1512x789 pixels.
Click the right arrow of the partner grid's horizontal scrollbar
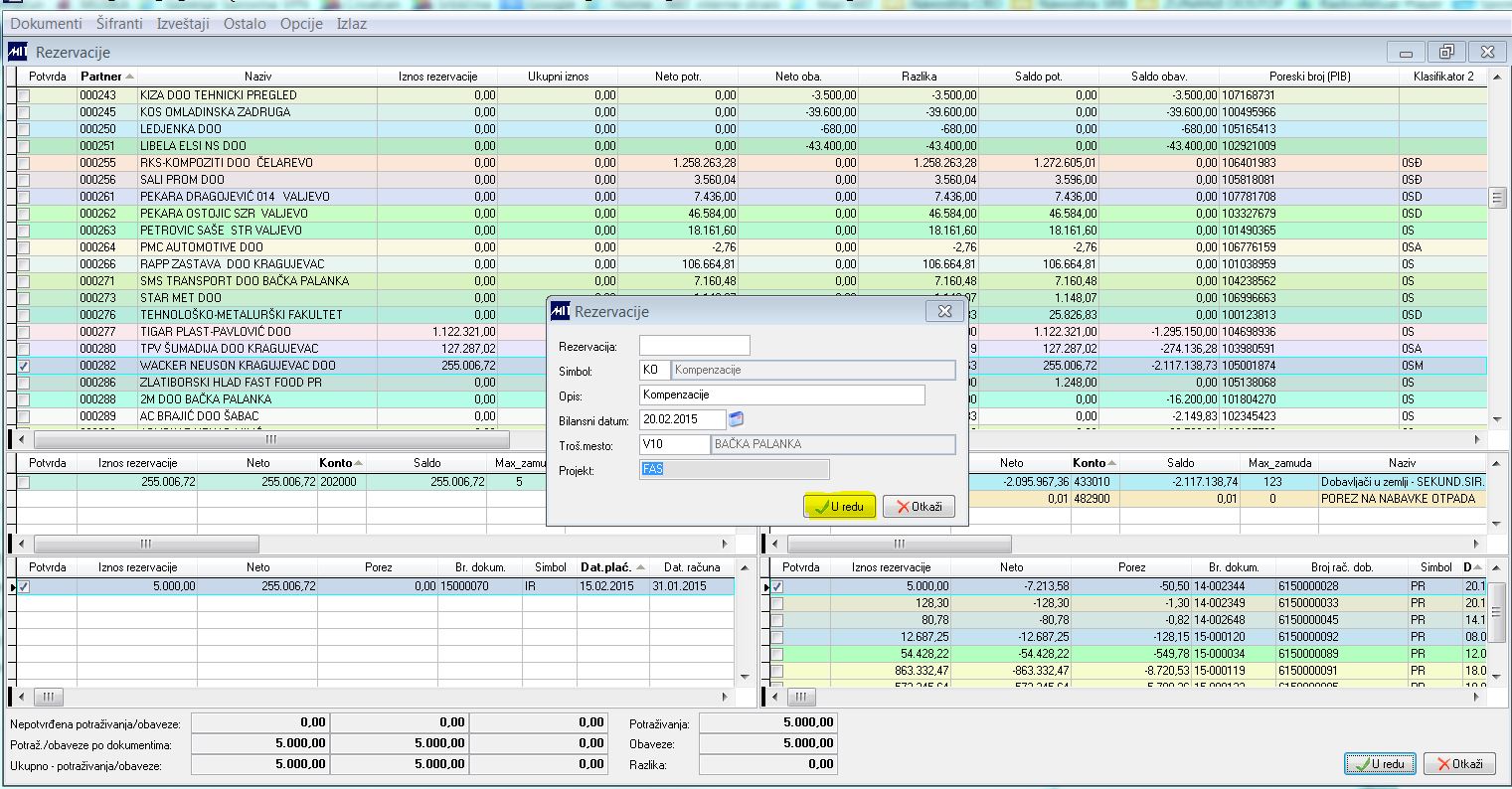click(1479, 438)
